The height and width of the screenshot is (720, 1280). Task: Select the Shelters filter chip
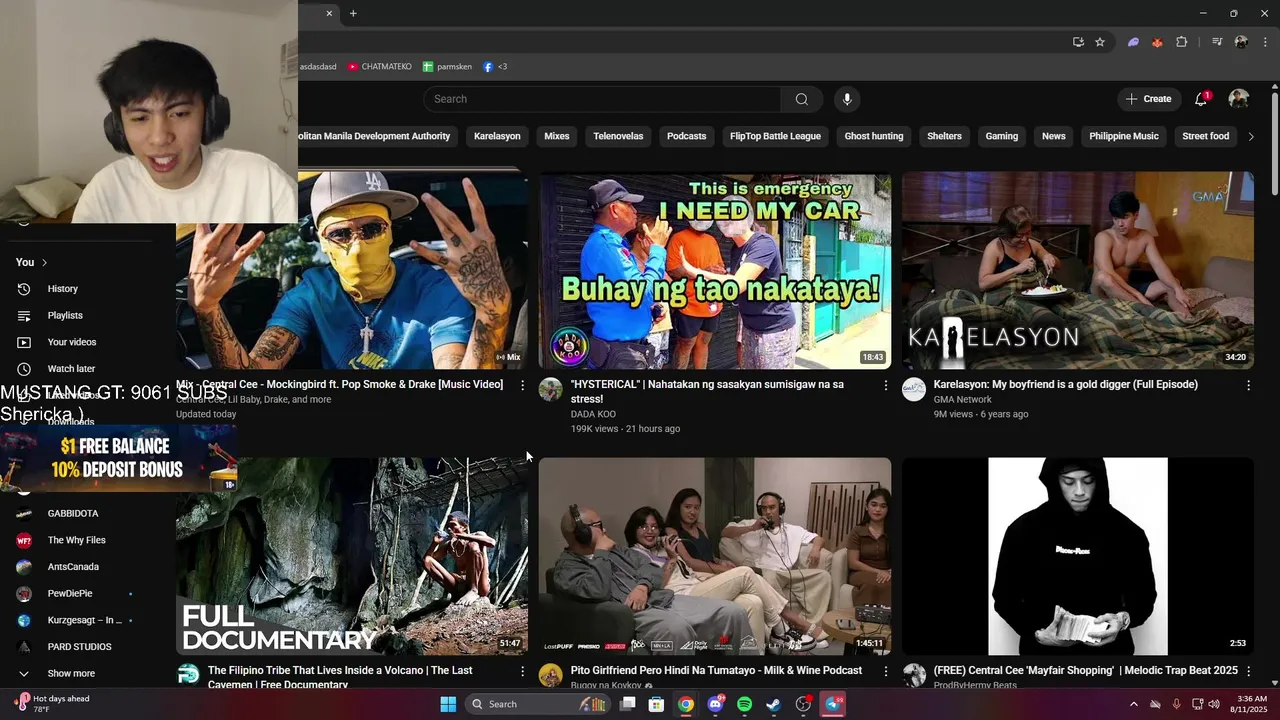coord(944,136)
